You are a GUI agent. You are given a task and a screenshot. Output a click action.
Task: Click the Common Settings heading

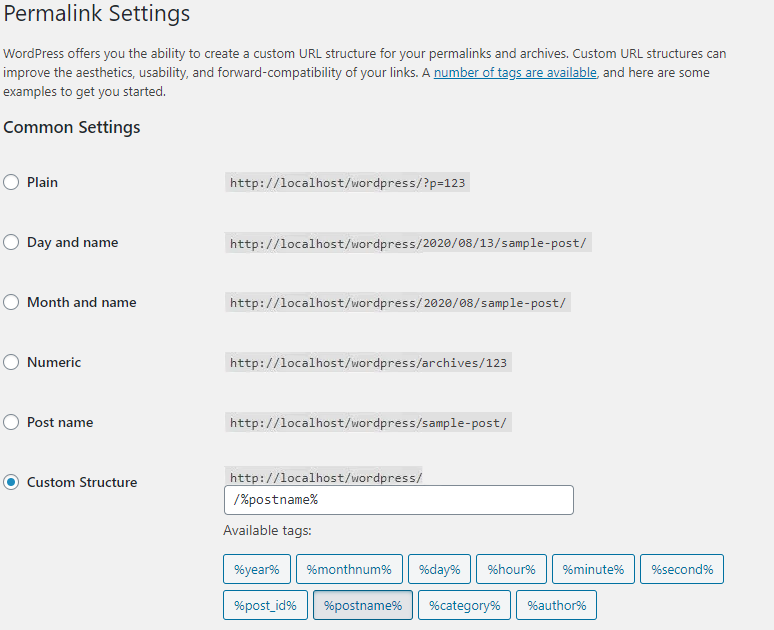tap(72, 127)
